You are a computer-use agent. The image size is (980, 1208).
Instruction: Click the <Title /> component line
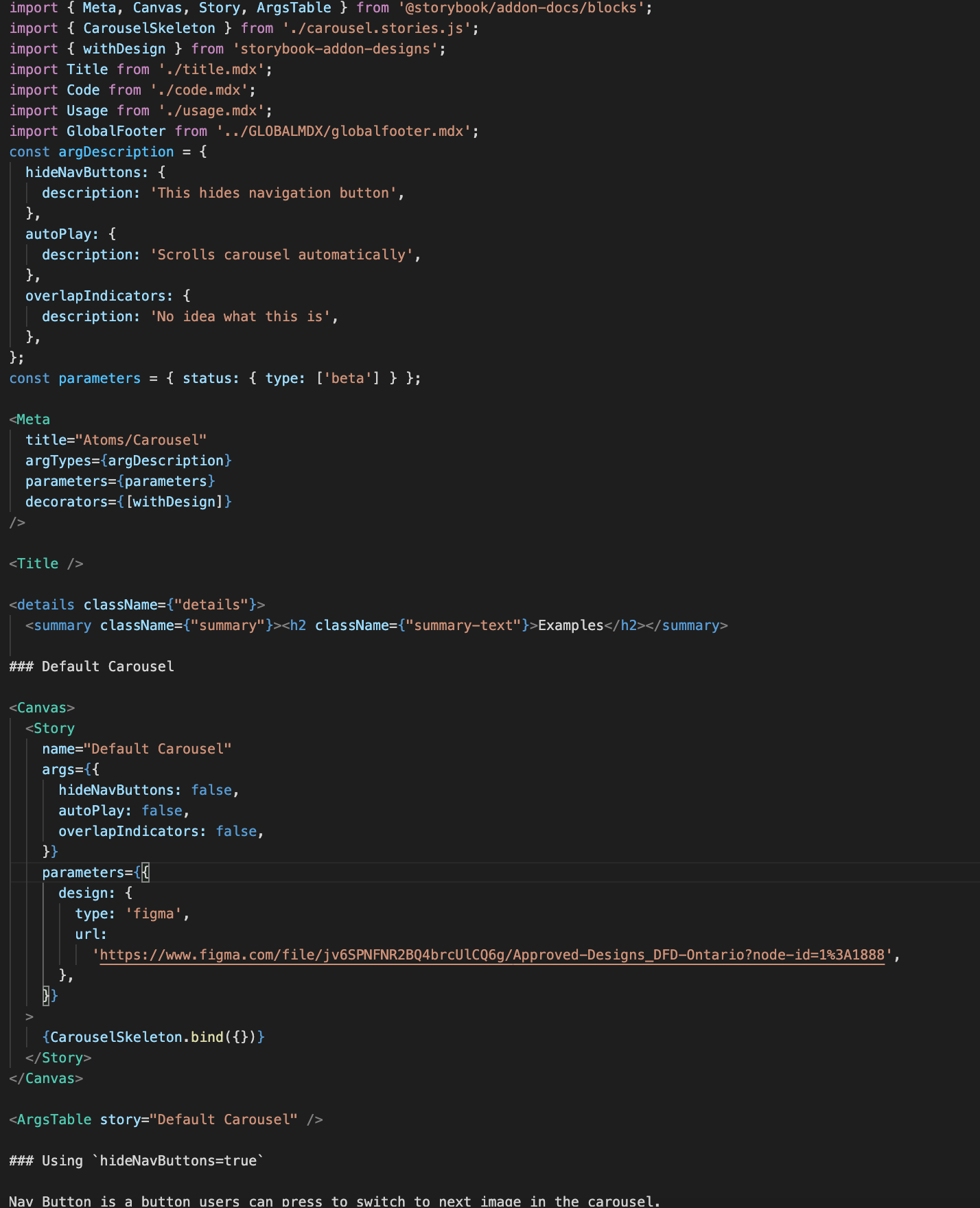click(x=46, y=564)
